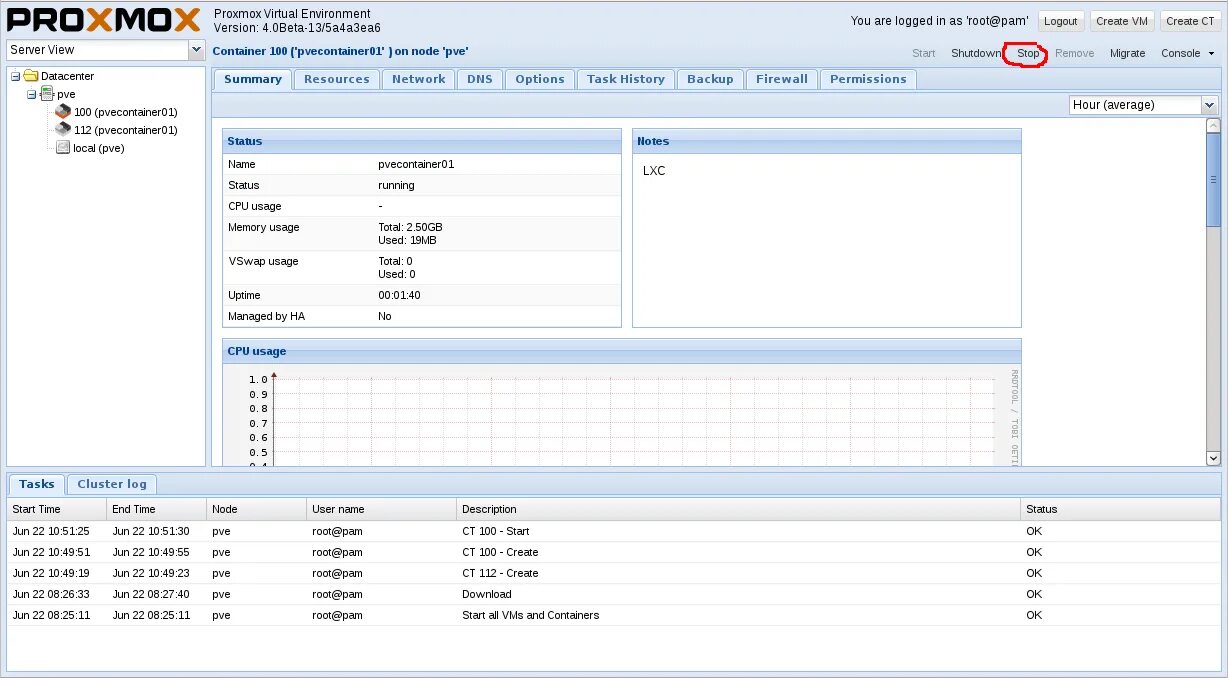The image size is (1228, 678).
Task: Sort tasks by Start Time column
Action: [x=56, y=509]
